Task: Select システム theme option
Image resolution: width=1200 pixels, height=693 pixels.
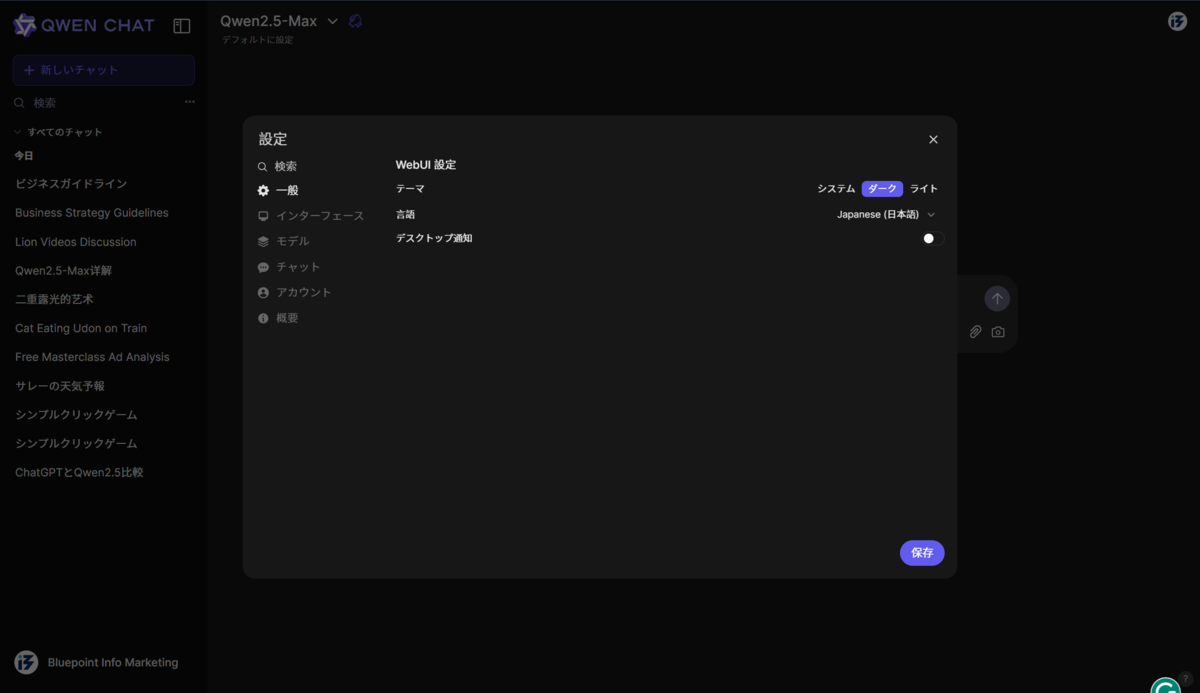Action: [x=836, y=189]
